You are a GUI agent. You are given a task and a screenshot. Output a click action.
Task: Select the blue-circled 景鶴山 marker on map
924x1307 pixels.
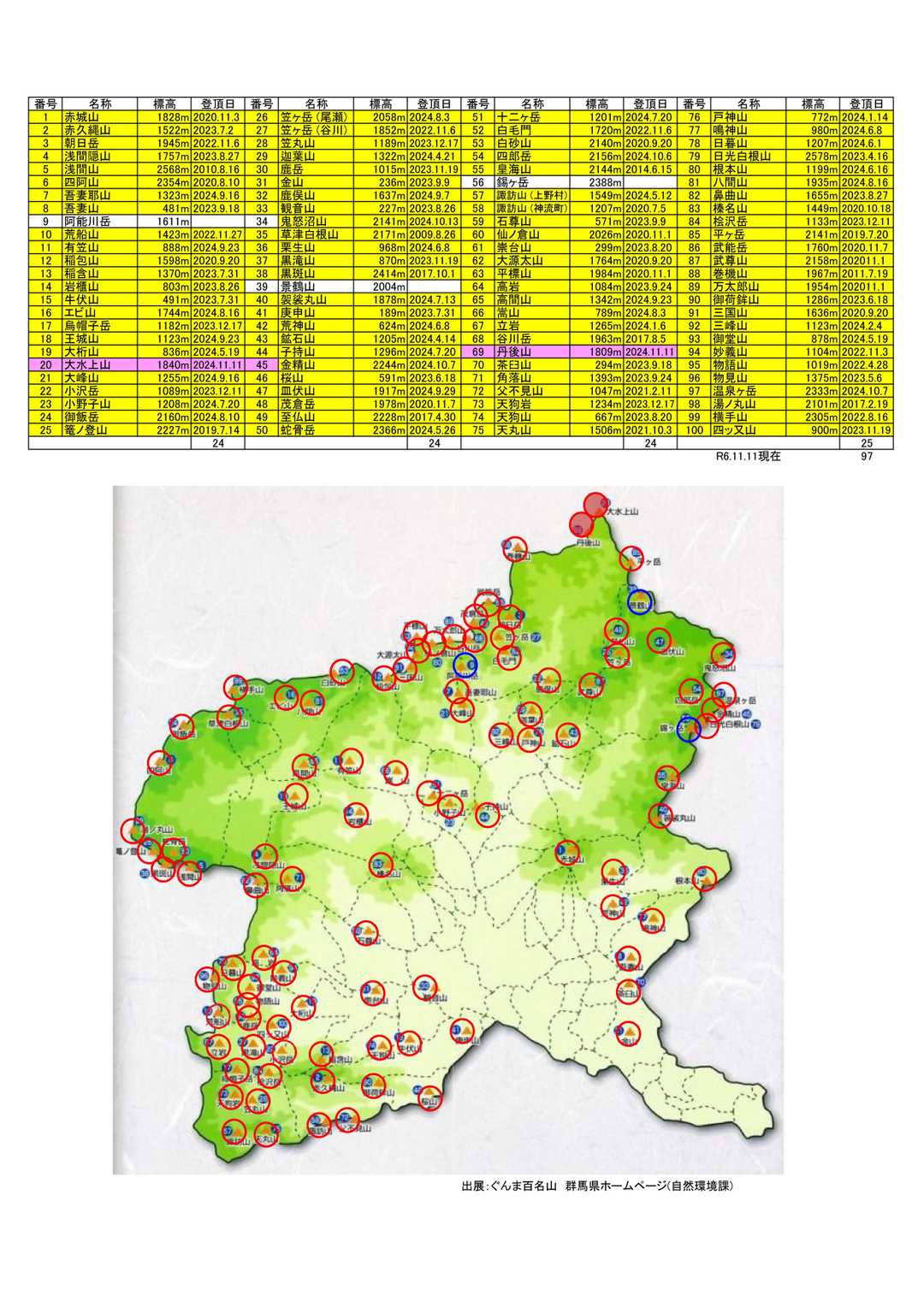coord(639,601)
